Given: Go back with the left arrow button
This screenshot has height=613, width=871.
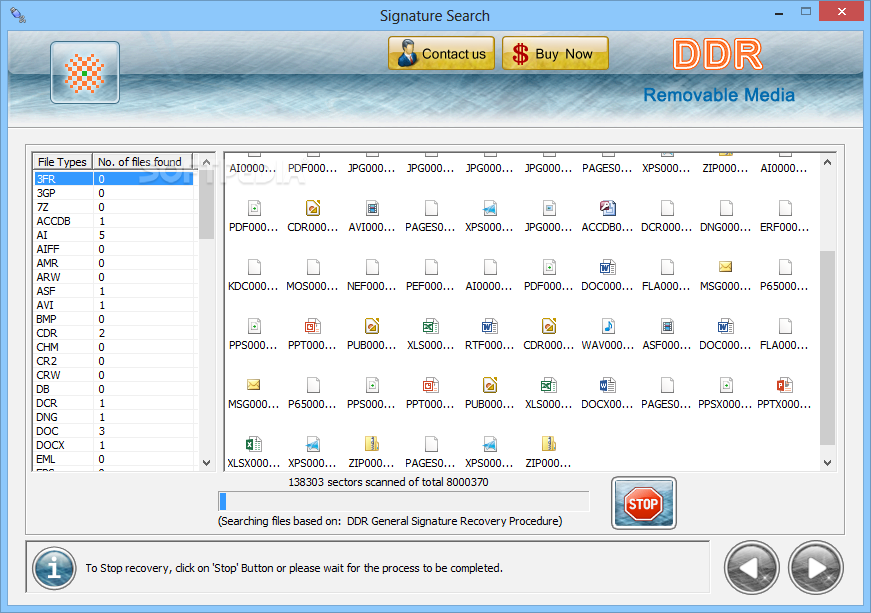Looking at the screenshot, I should (x=751, y=567).
